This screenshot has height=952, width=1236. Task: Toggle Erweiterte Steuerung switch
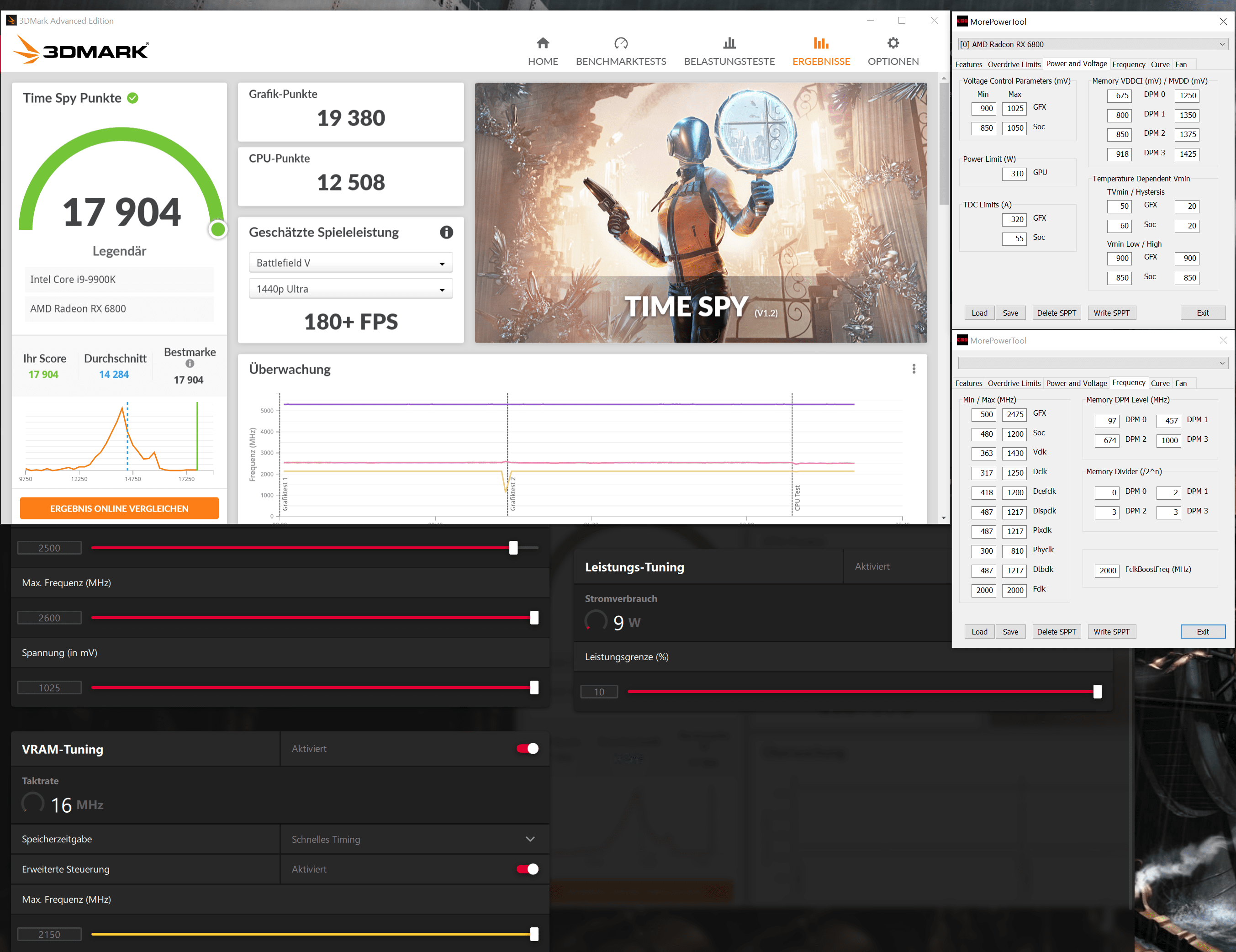527,869
